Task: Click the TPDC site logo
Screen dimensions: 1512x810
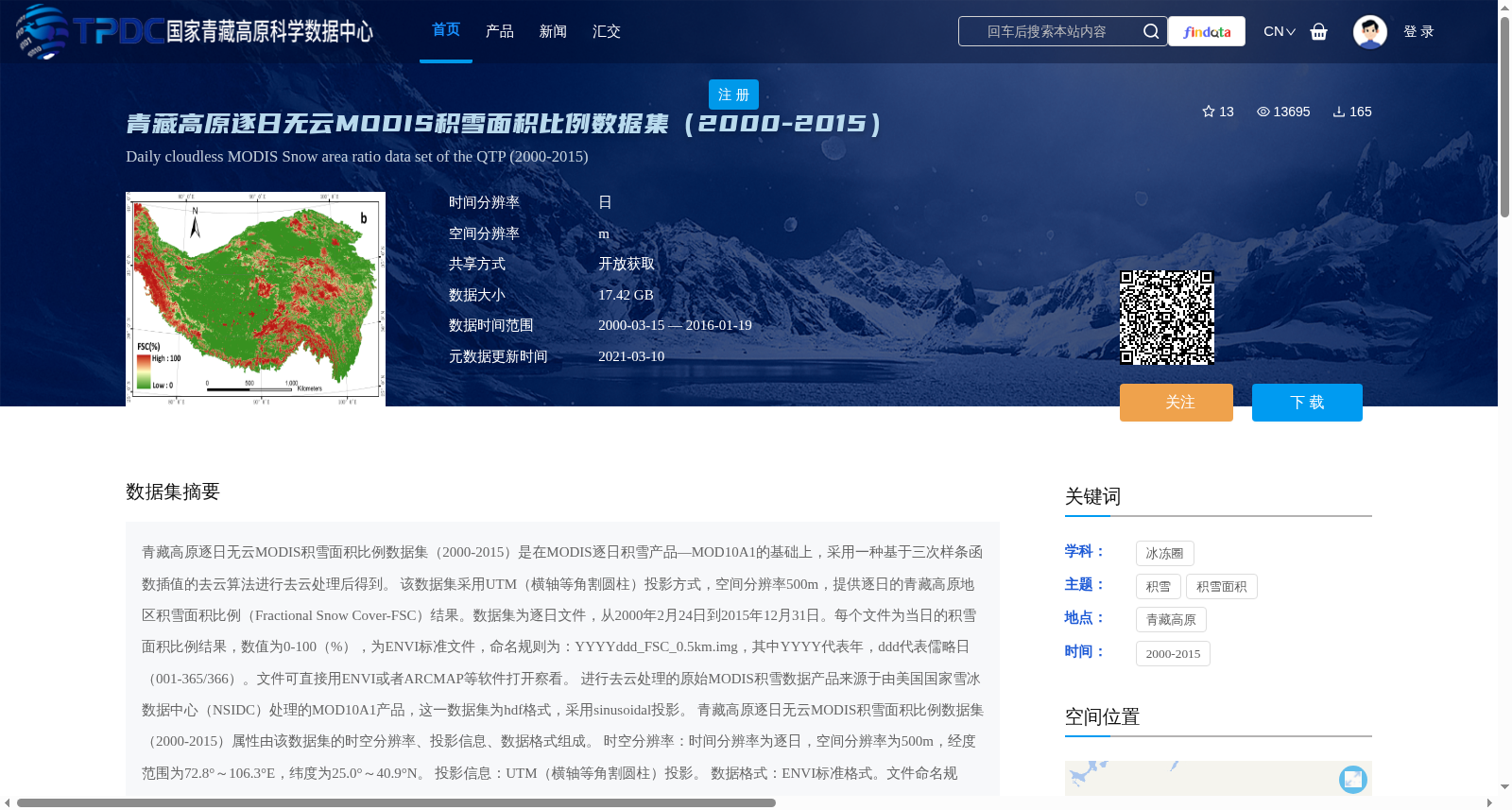Action: [x=194, y=31]
